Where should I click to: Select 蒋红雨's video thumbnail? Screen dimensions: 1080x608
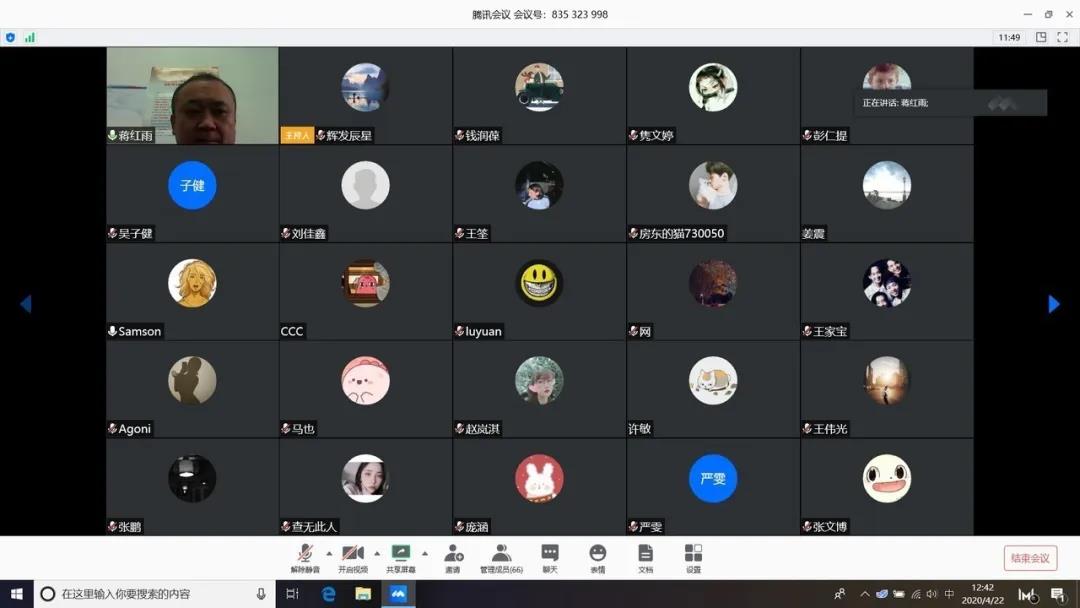[192, 95]
